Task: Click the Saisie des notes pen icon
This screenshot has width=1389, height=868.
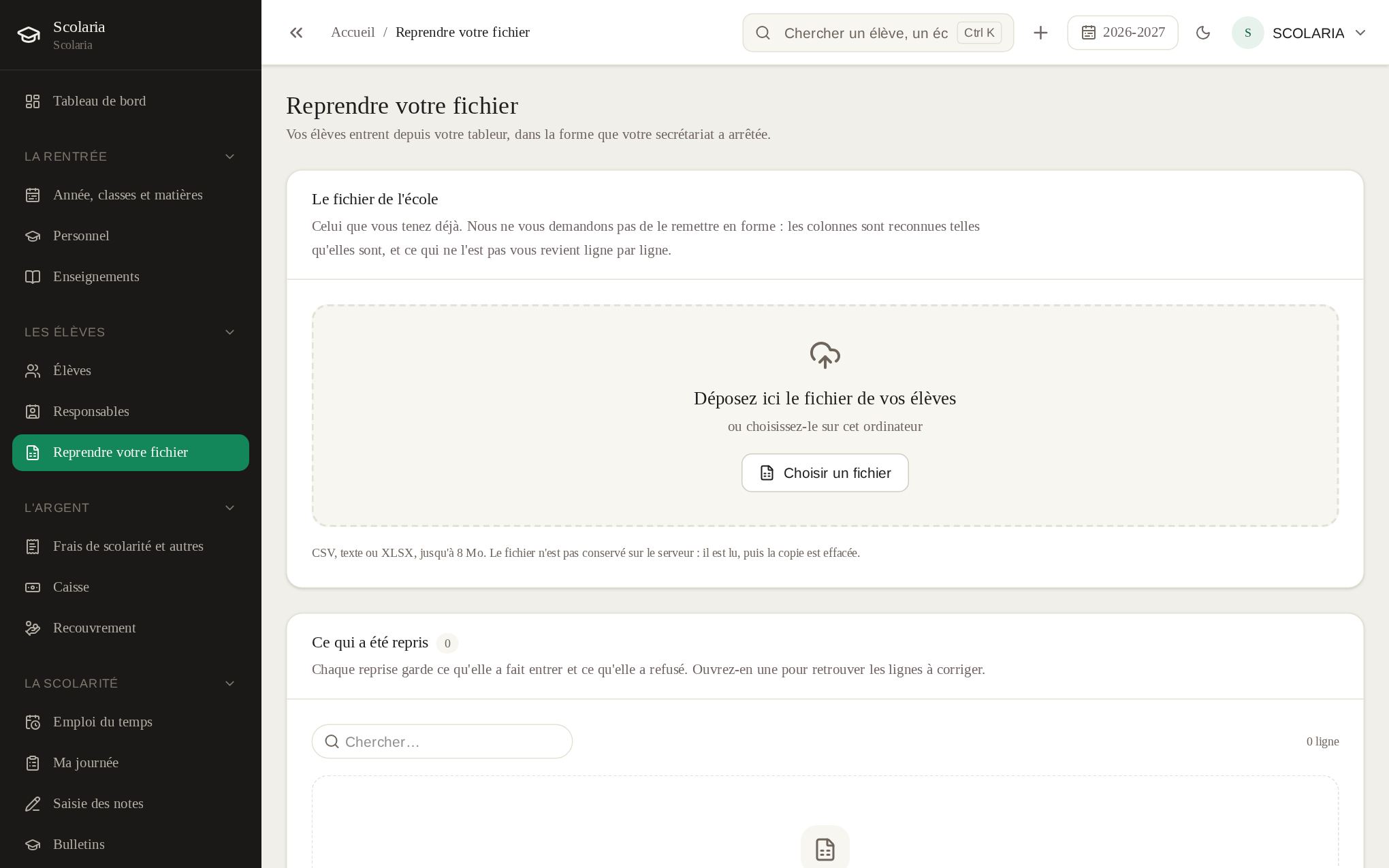Action: click(33, 804)
